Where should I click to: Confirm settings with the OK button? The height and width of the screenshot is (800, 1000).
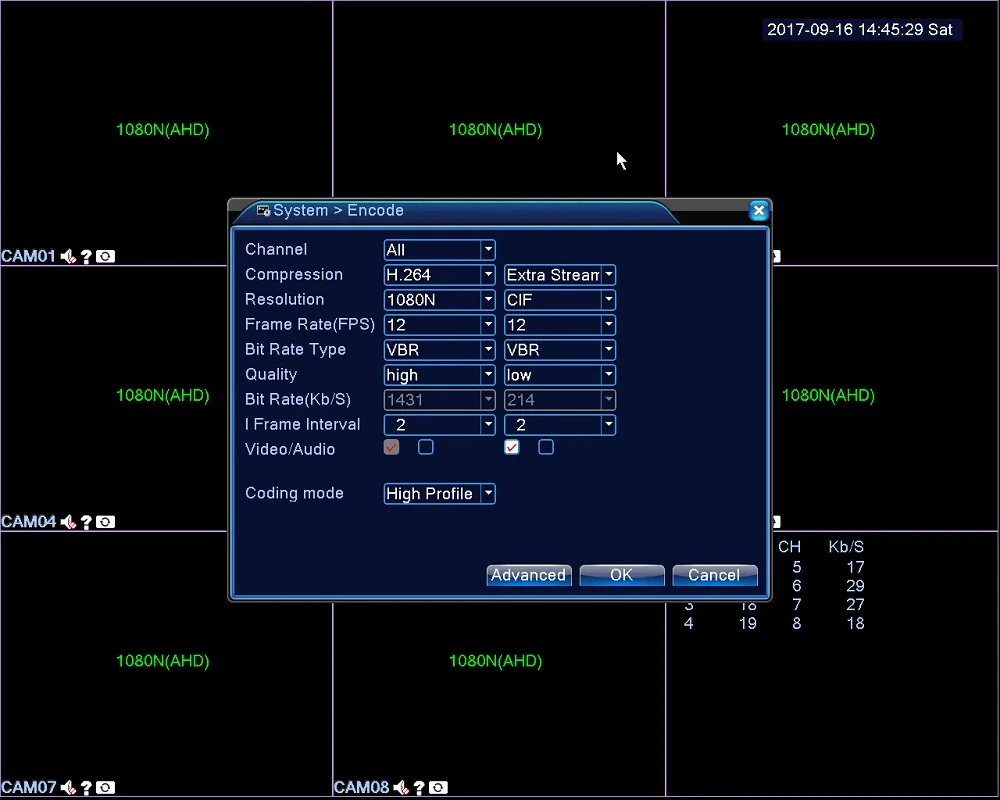coord(622,575)
